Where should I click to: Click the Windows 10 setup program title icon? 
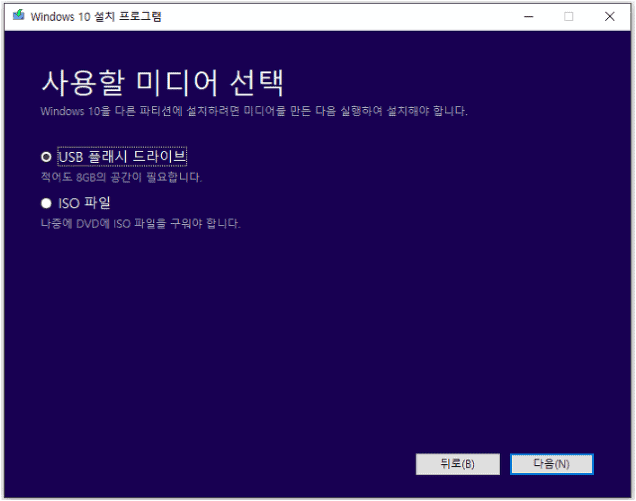coord(19,16)
